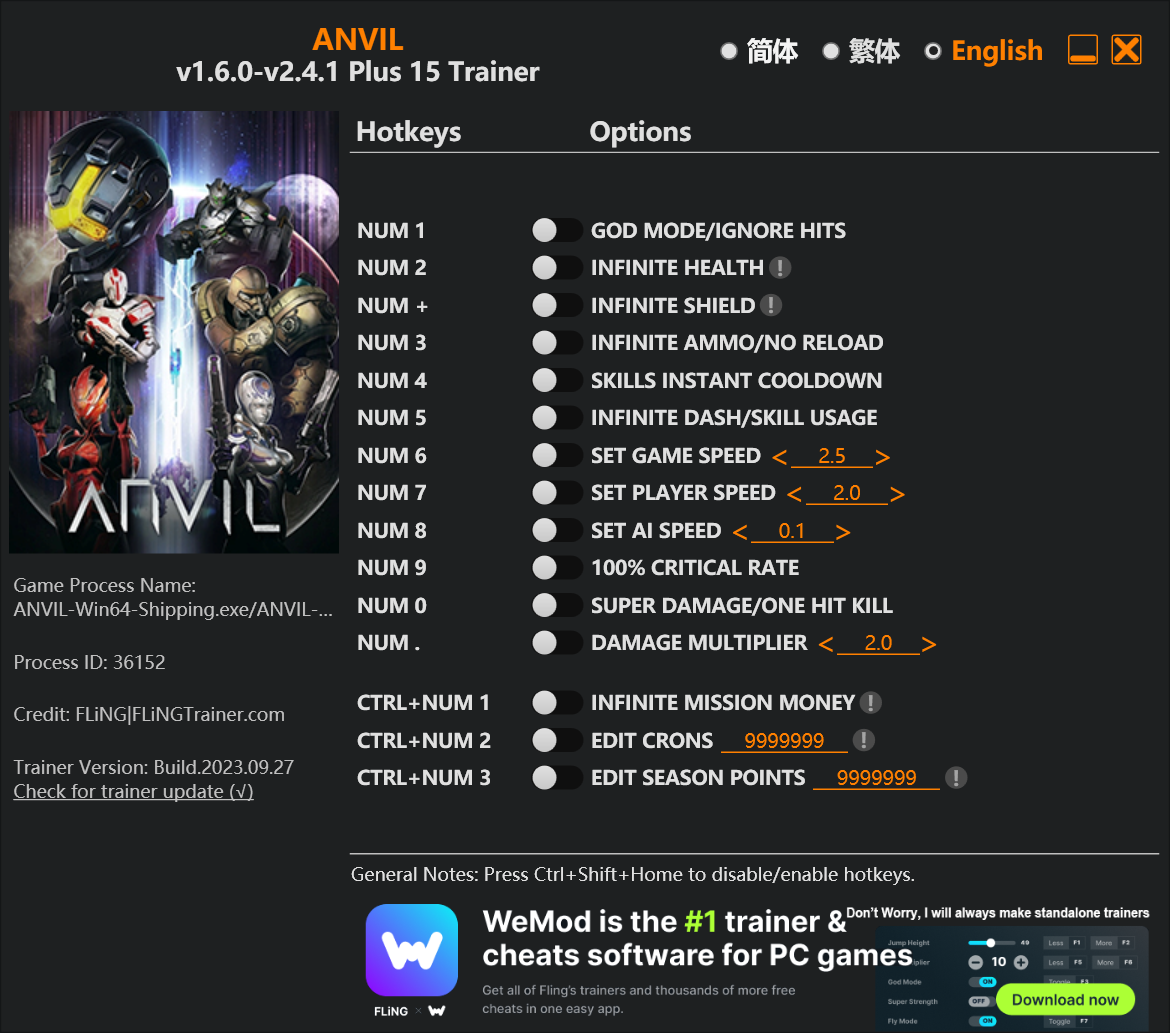Click the ANVIL game cover art
This screenshot has height=1033, width=1170.
point(174,332)
